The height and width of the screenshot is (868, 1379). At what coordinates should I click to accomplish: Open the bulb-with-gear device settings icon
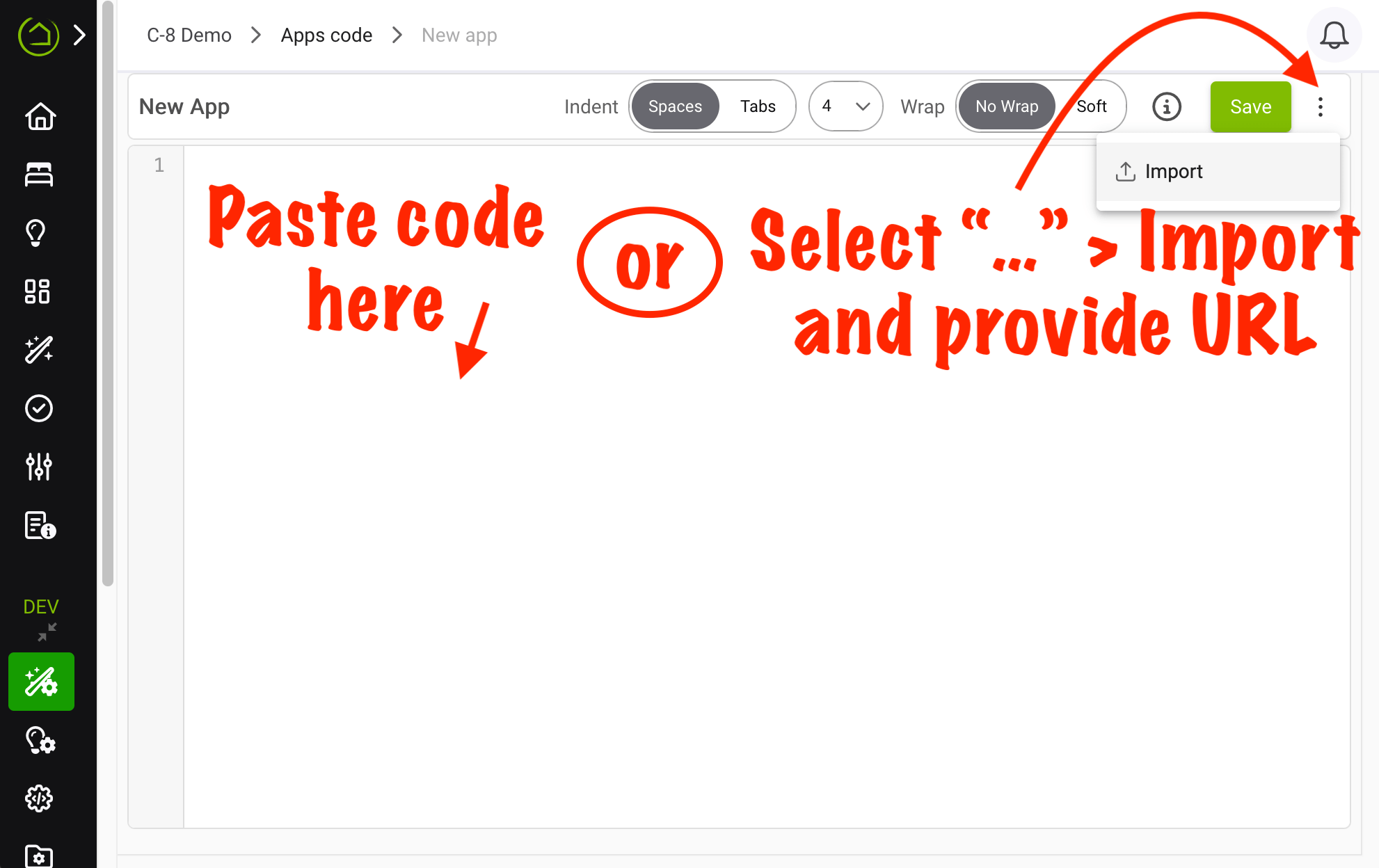[x=40, y=740]
